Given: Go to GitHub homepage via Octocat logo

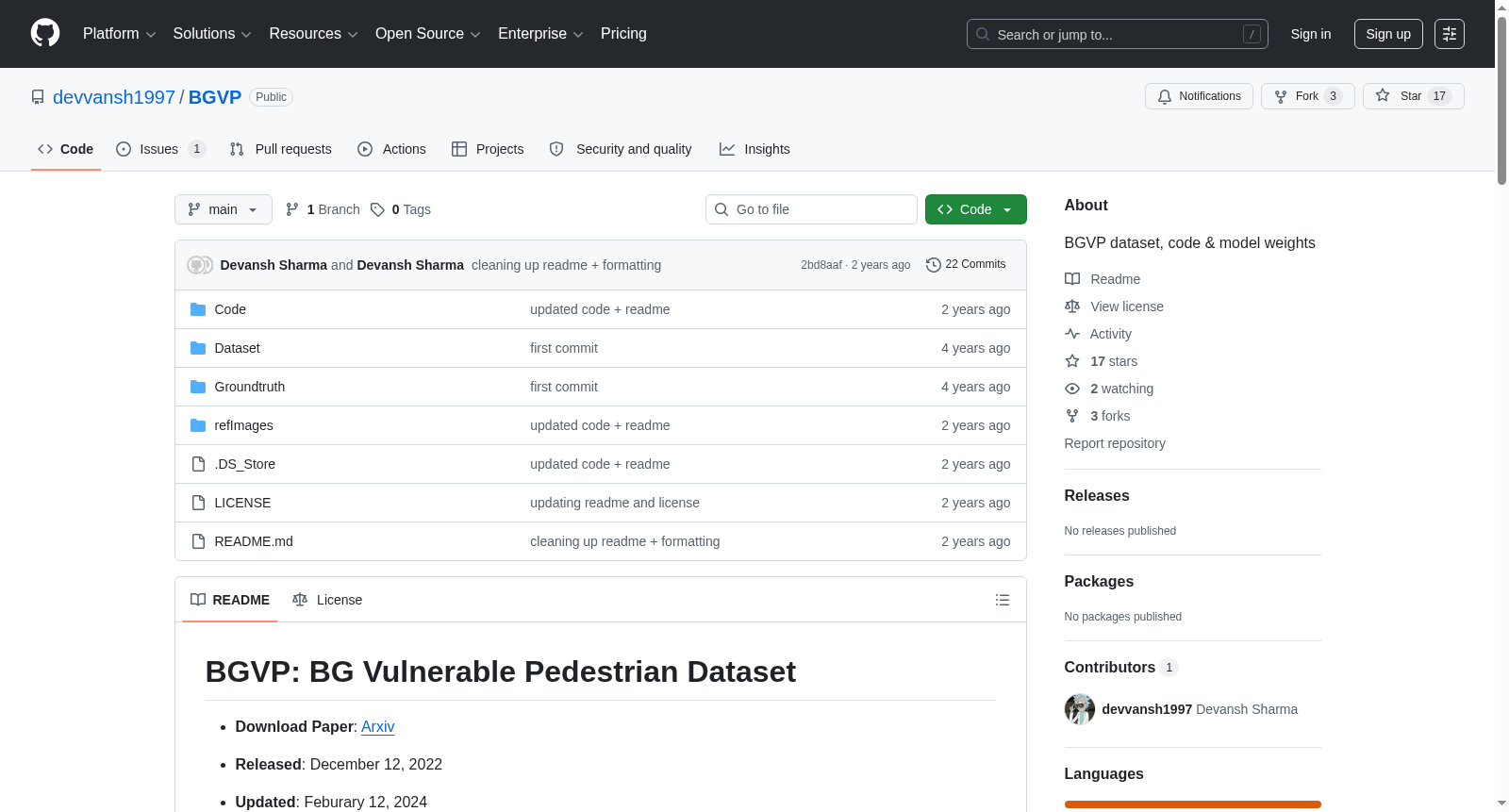Looking at the screenshot, I should point(45,34).
